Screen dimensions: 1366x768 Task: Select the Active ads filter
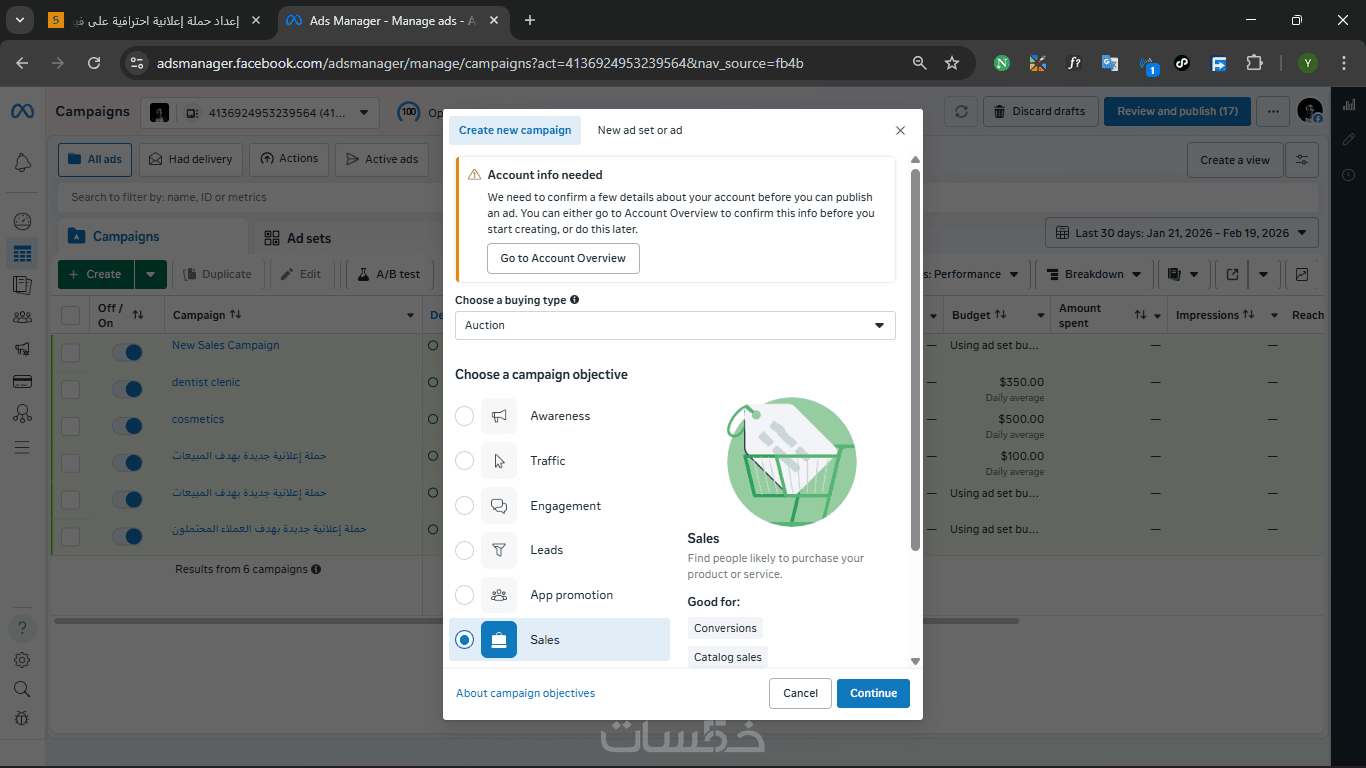point(382,159)
